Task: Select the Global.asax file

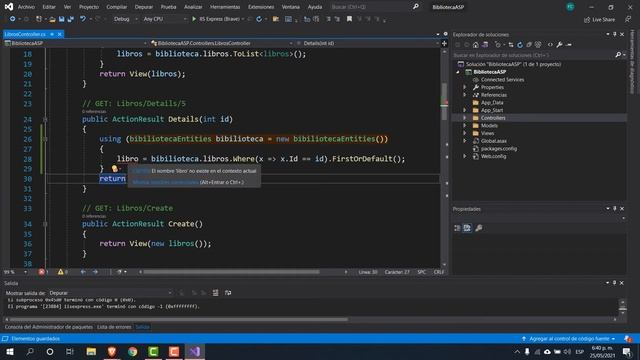Action: 493,141
